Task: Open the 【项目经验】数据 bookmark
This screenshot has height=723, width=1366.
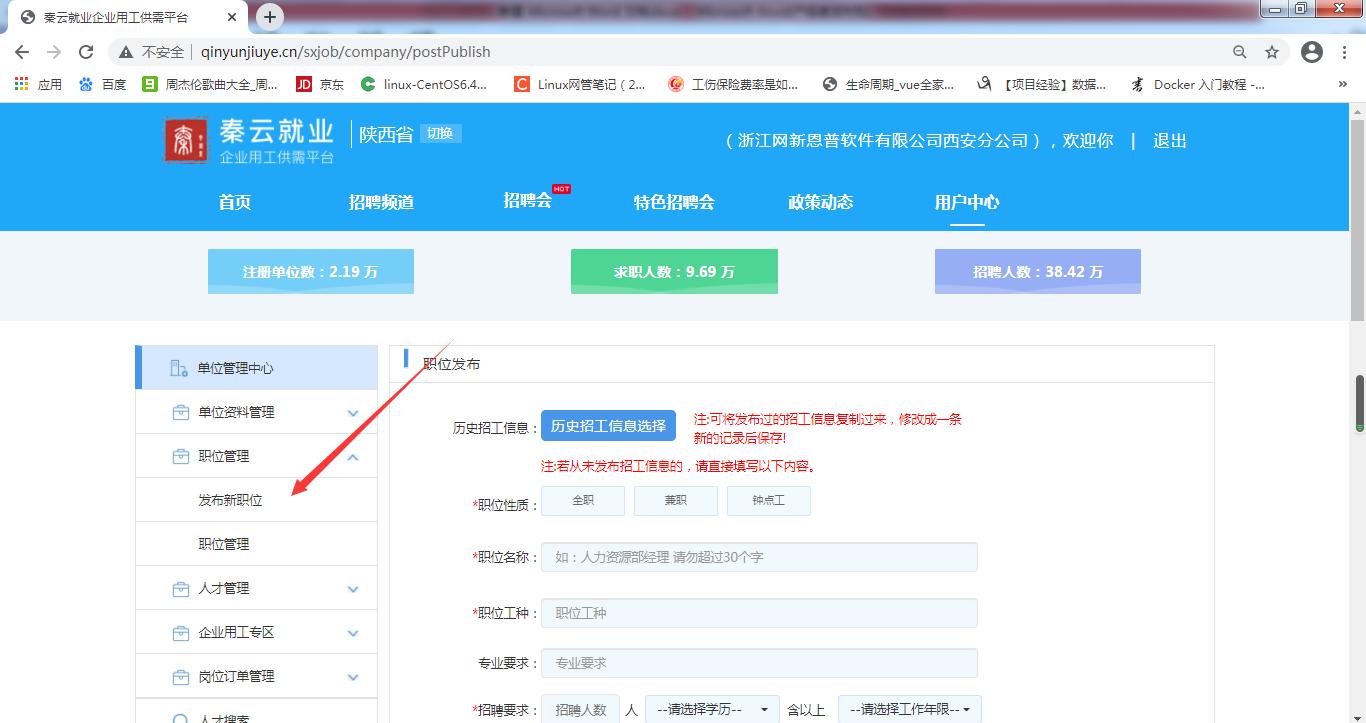Action: (1042, 85)
